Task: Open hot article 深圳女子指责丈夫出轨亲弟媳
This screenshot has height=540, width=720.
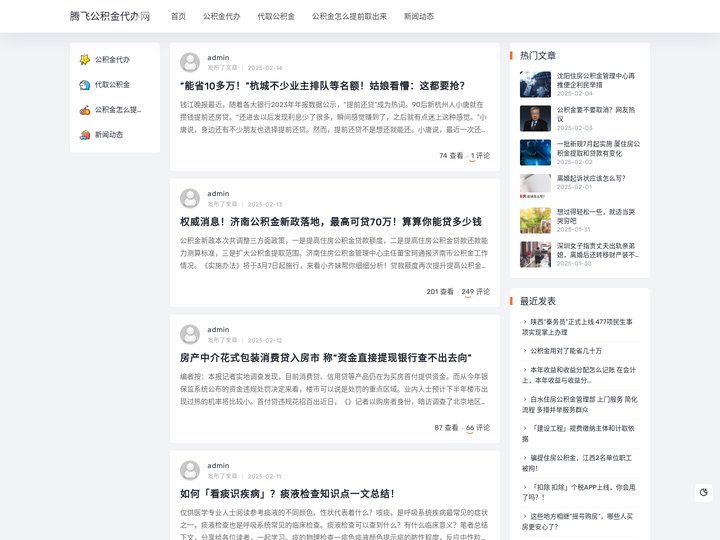Action: pos(598,250)
